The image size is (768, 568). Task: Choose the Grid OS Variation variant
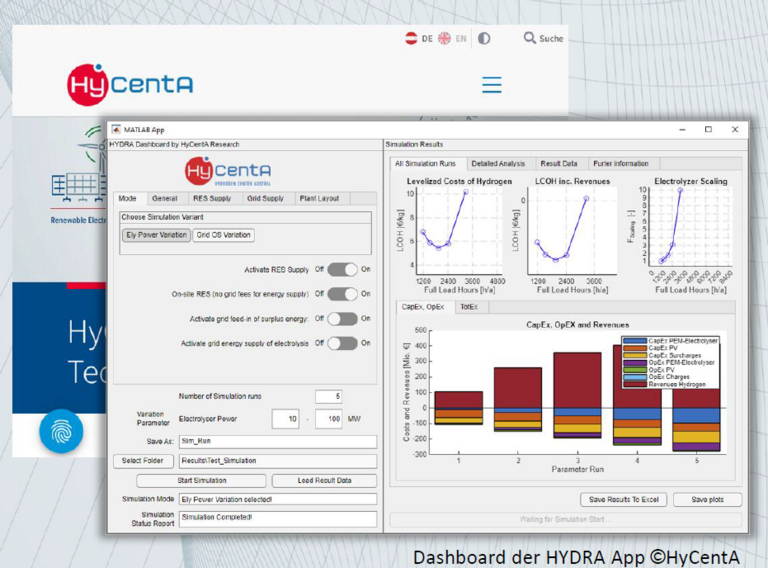224,235
